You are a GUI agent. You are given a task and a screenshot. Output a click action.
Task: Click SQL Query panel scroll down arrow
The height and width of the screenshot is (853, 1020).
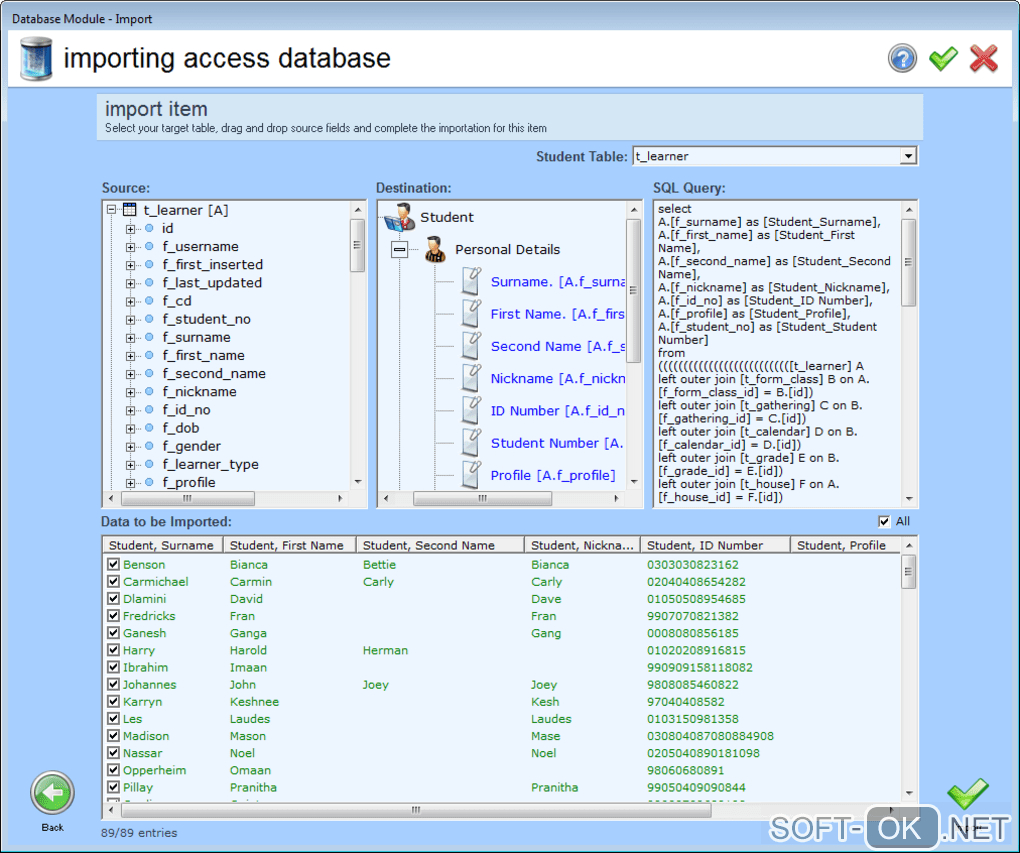click(x=908, y=498)
